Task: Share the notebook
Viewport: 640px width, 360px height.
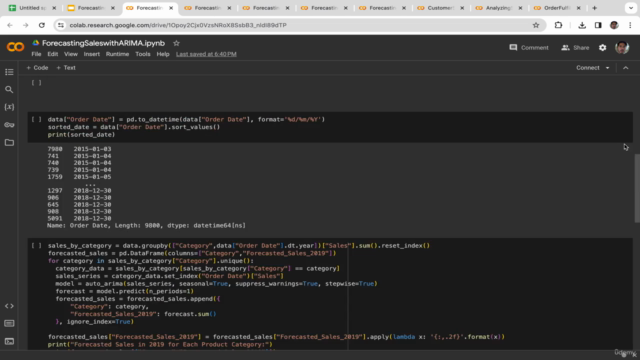Action: (x=575, y=48)
